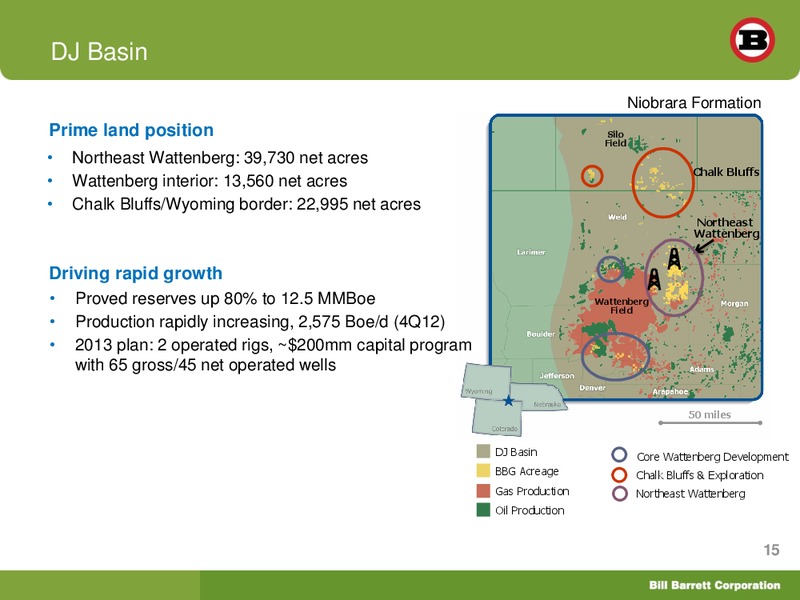Click the upper oil rig icon on the map
The width and height of the screenshot is (800, 600).
[x=674, y=259]
